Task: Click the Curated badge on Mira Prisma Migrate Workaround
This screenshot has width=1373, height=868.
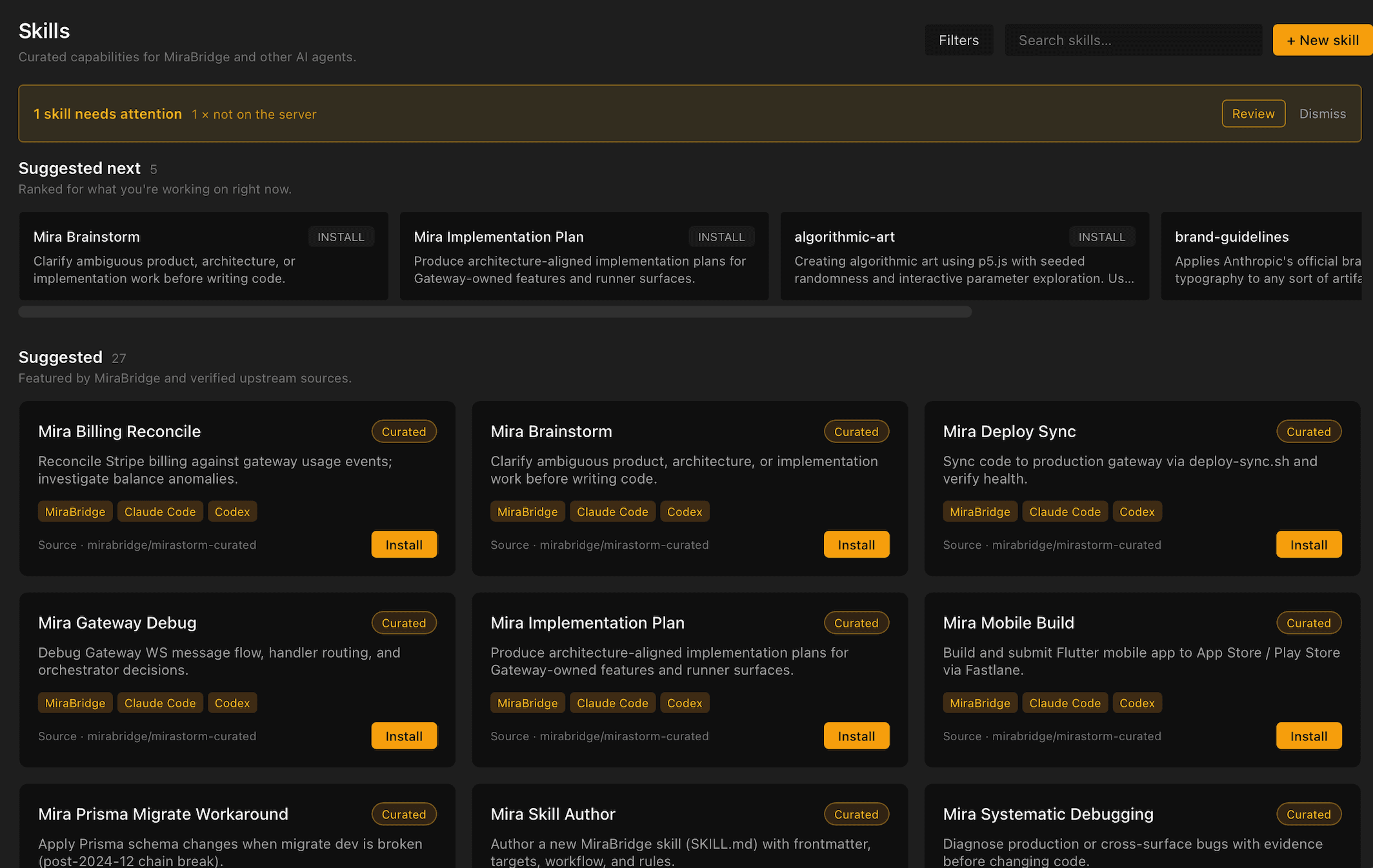Action: click(404, 814)
